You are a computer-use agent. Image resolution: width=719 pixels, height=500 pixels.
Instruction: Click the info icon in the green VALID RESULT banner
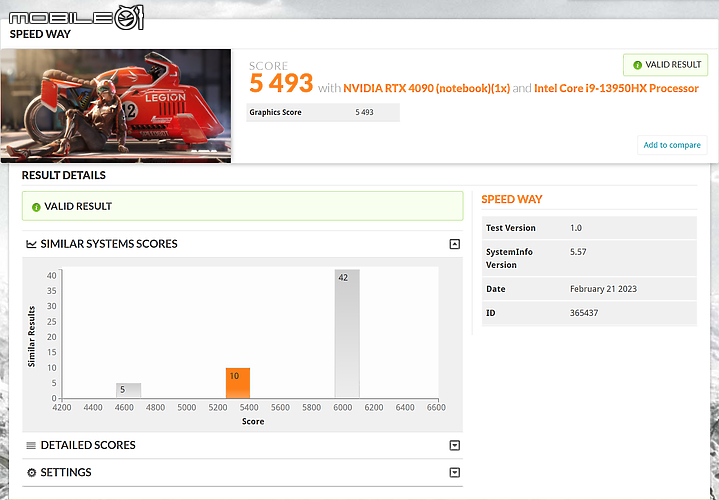tap(36, 207)
